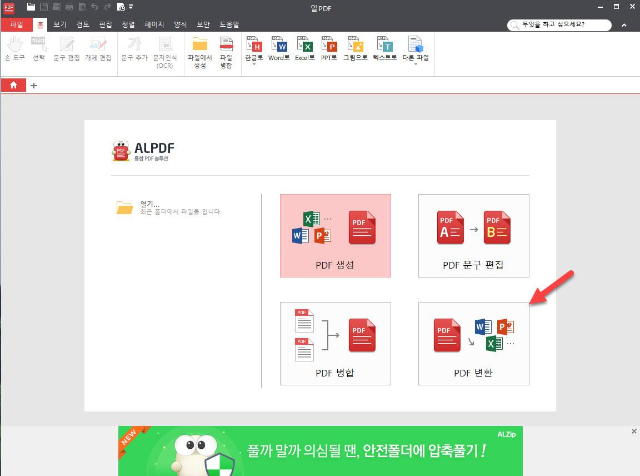Screen dimensions: 640x476
Task: Switch to the 도움말 (Help) ribbon tab
Action: 229,25
